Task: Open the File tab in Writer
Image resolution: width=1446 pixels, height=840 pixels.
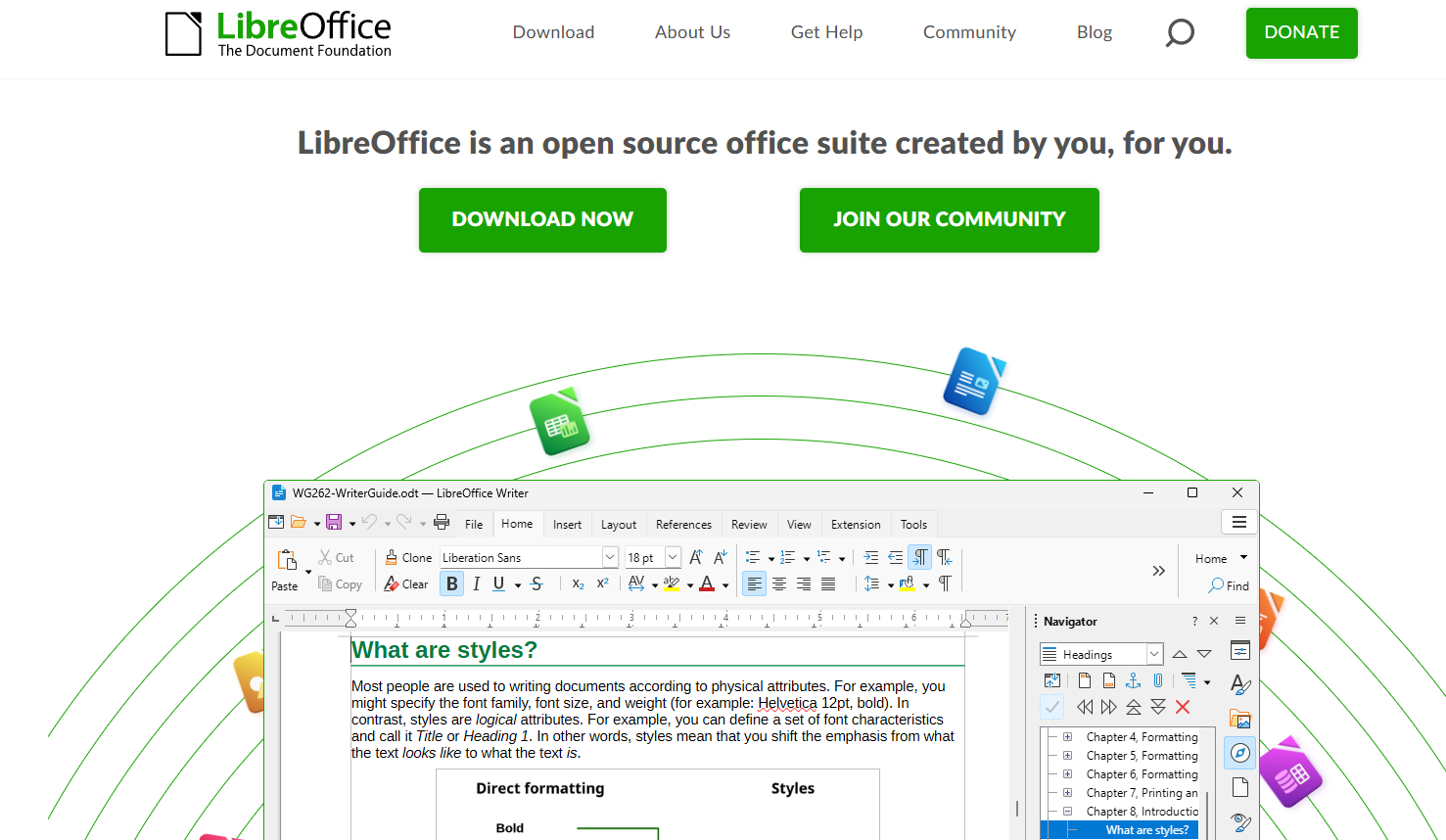Action: [x=474, y=524]
